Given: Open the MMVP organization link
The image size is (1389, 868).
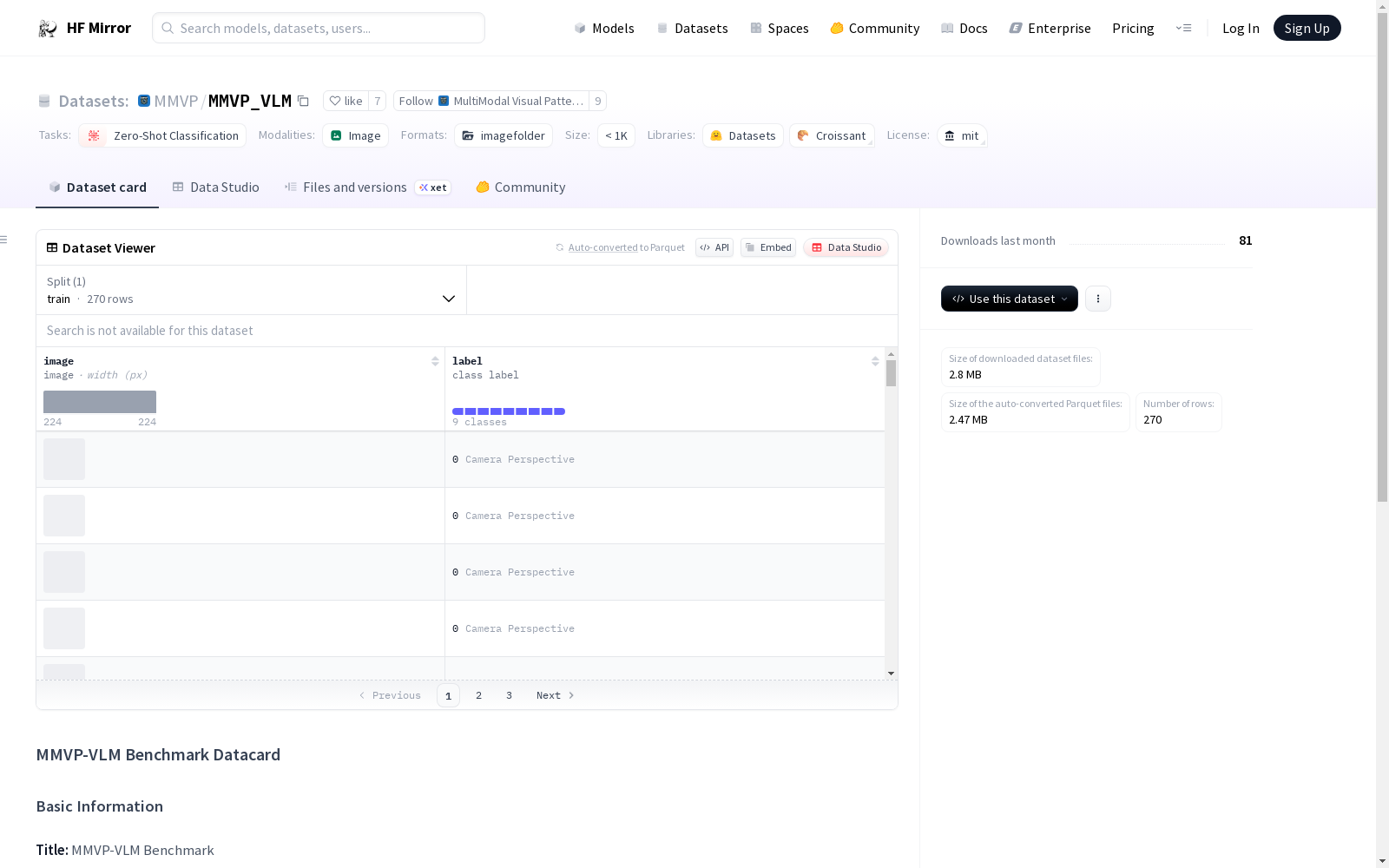Looking at the screenshot, I should click(176, 101).
